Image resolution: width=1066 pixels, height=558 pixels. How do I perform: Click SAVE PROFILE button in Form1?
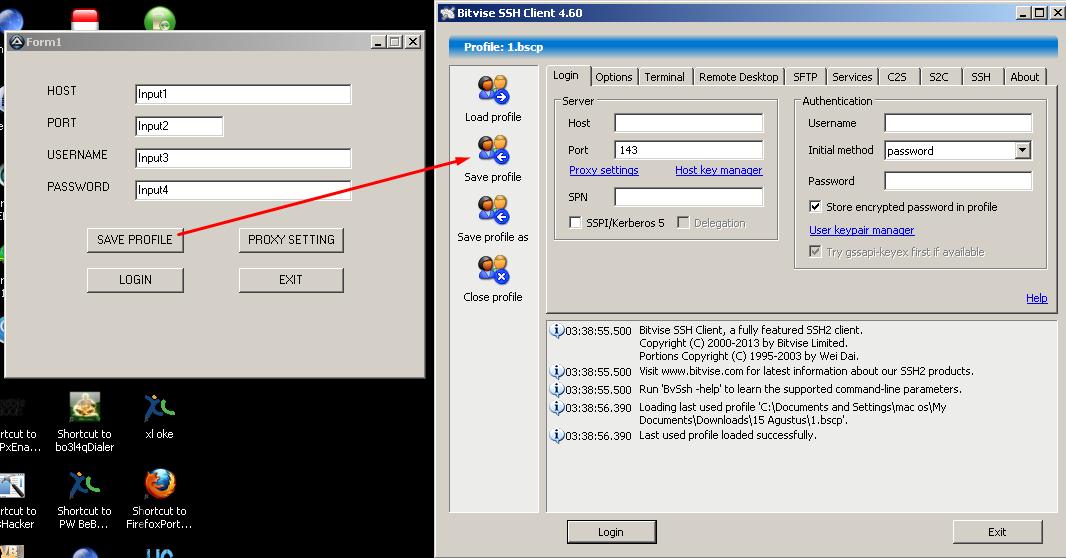coord(135,240)
